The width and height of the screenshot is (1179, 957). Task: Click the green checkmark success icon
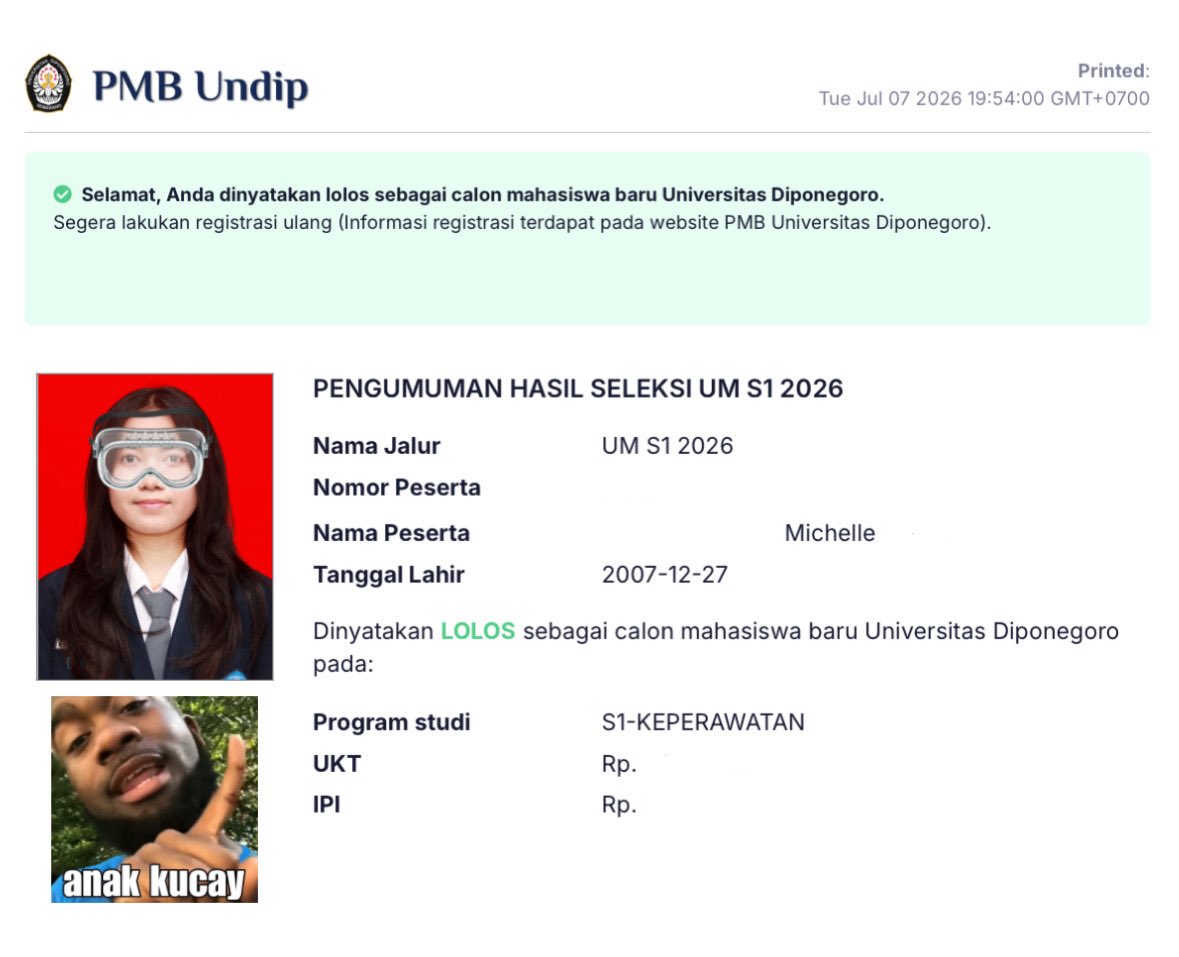[x=62, y=195]
